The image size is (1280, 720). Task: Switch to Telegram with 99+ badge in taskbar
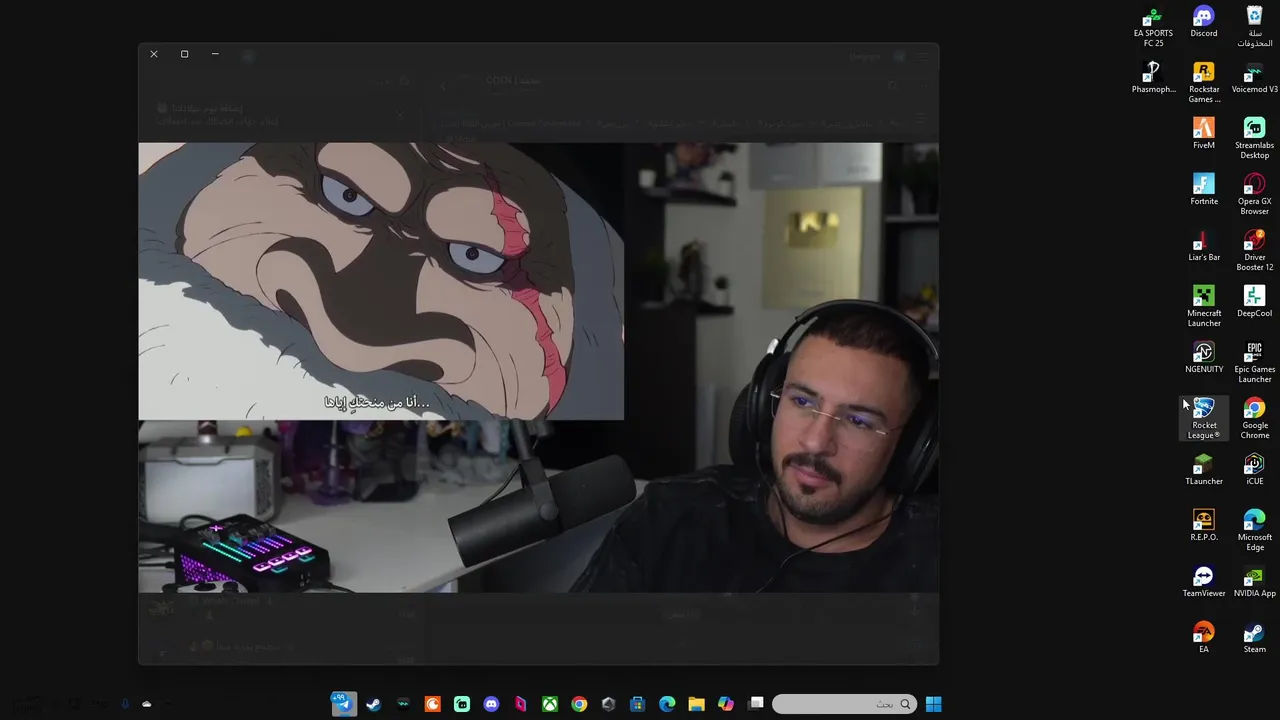343,704
